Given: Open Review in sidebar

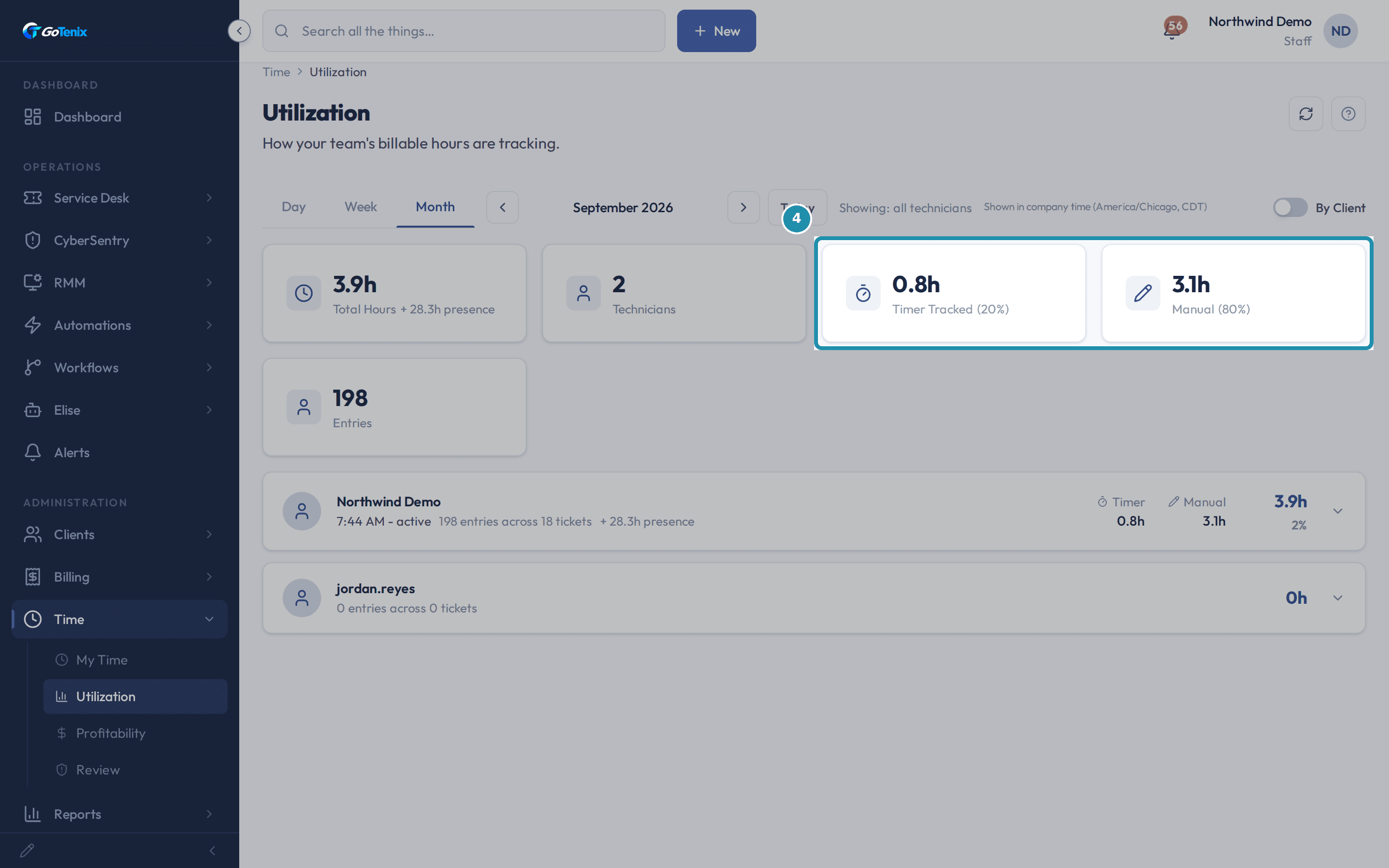Looking at the screenshot, I should [136, 770].
